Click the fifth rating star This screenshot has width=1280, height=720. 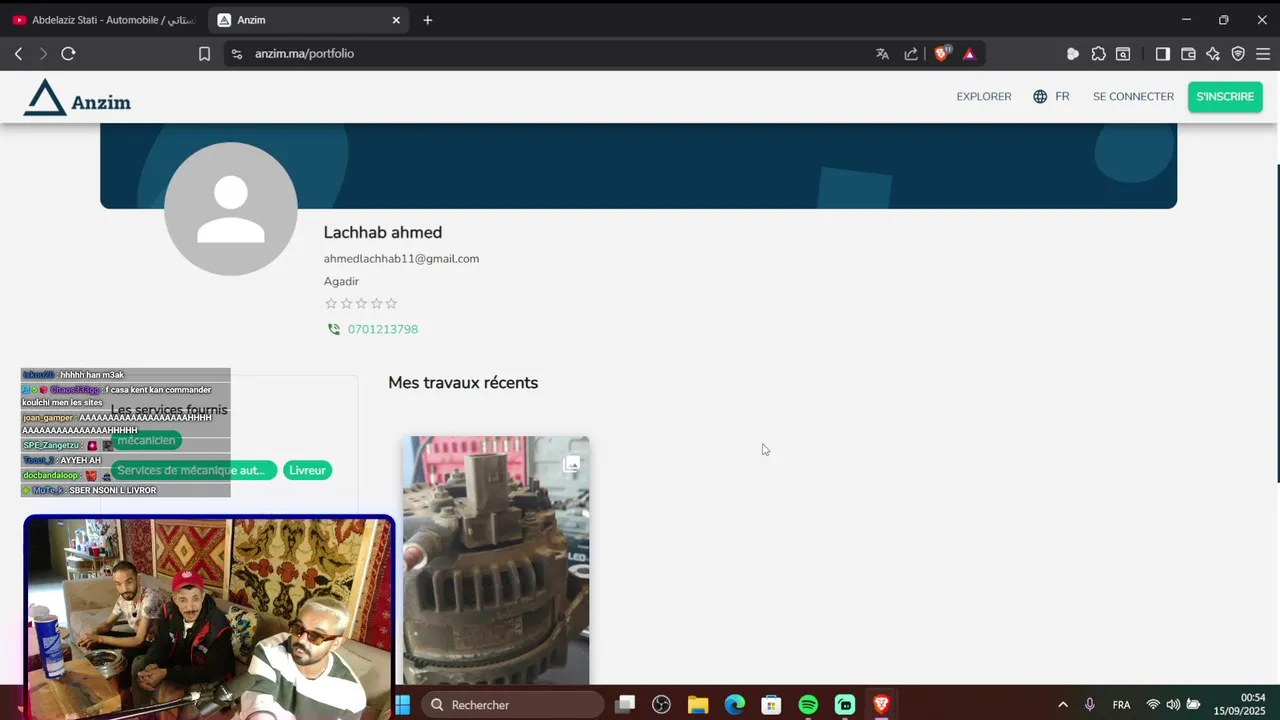(x=391, y=304)
